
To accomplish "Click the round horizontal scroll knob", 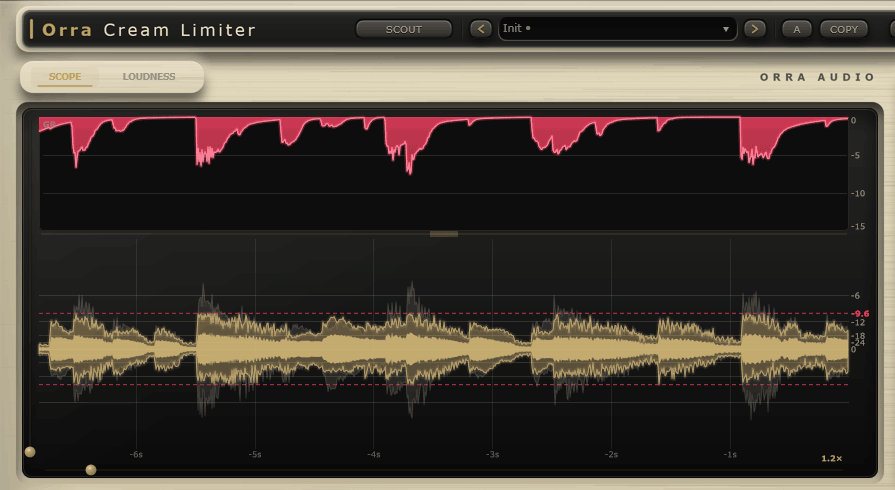I will click(x=91, y=470).
